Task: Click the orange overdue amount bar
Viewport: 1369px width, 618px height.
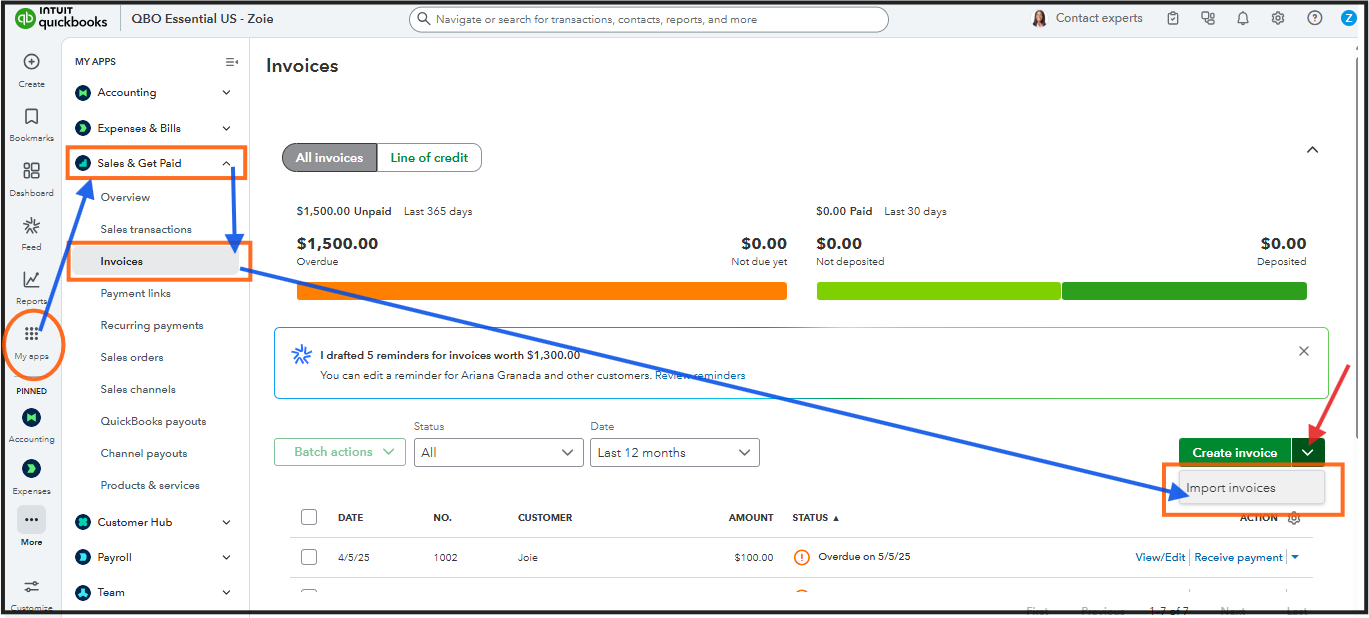Action: click(x=541, y=291)
